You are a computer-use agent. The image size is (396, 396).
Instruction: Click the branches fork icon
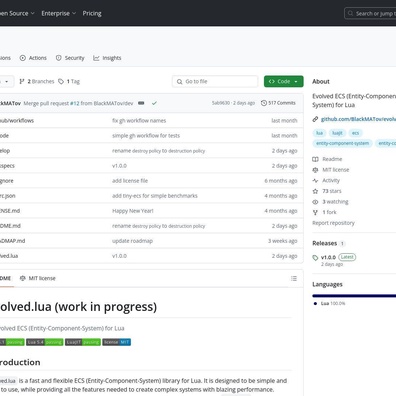22,81
